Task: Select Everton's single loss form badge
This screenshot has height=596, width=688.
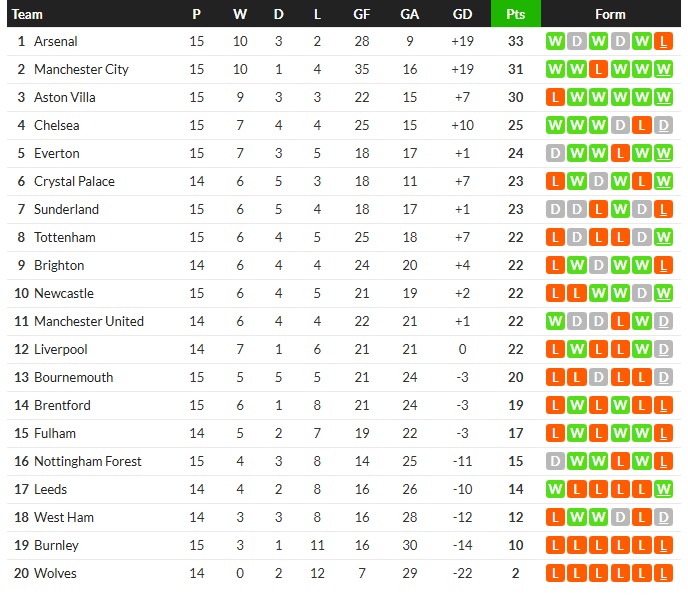Action: (x=620, y=154)
